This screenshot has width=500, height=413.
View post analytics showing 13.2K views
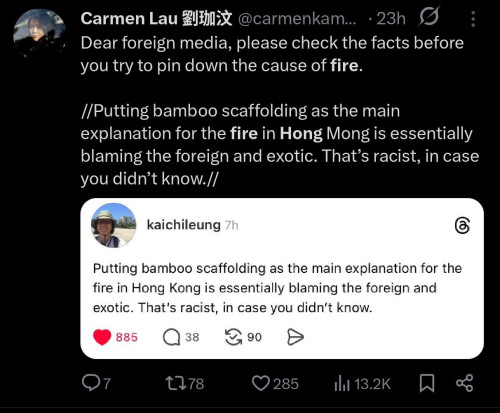(362, 384)
